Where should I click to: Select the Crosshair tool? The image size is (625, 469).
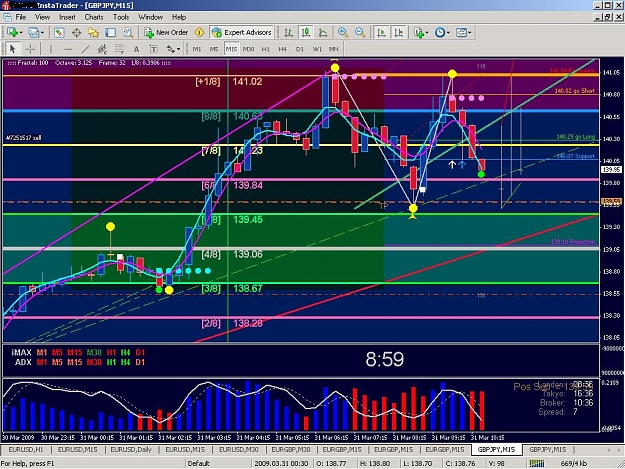[30, 49]
